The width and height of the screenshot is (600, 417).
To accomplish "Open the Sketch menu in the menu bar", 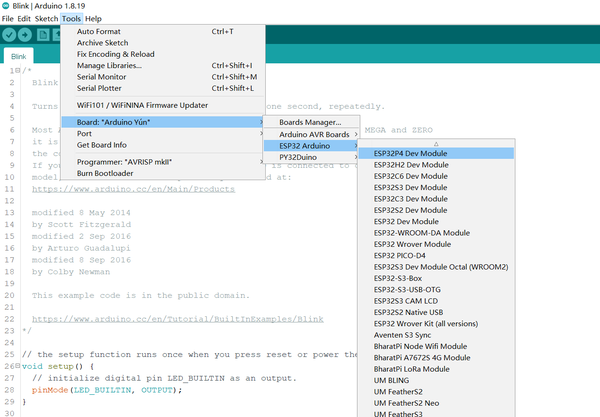I will pyautogui.click(x=45, y=18).
